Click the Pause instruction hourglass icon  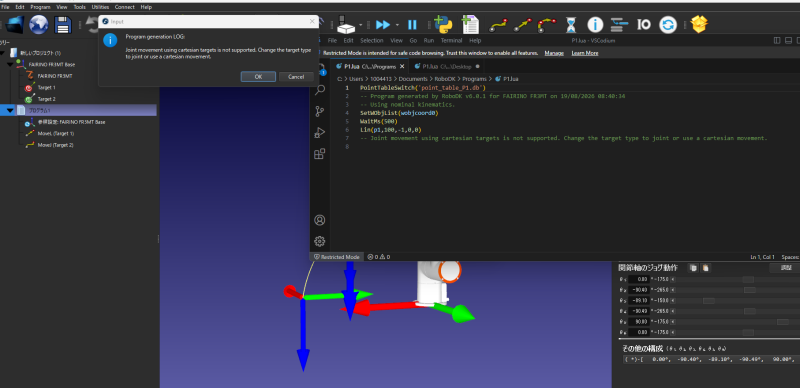(x=571, y=25)
